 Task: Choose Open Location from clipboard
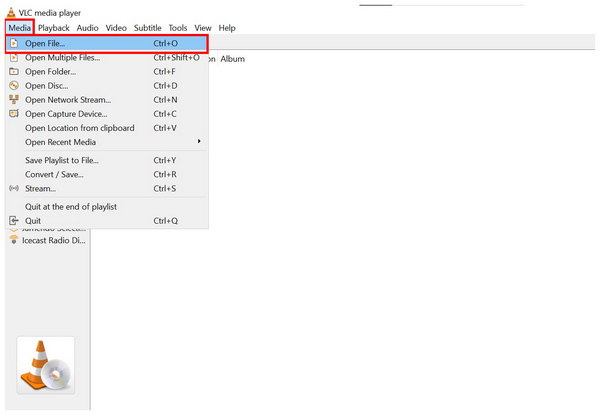pyautogui.click(x=107, y=128)
